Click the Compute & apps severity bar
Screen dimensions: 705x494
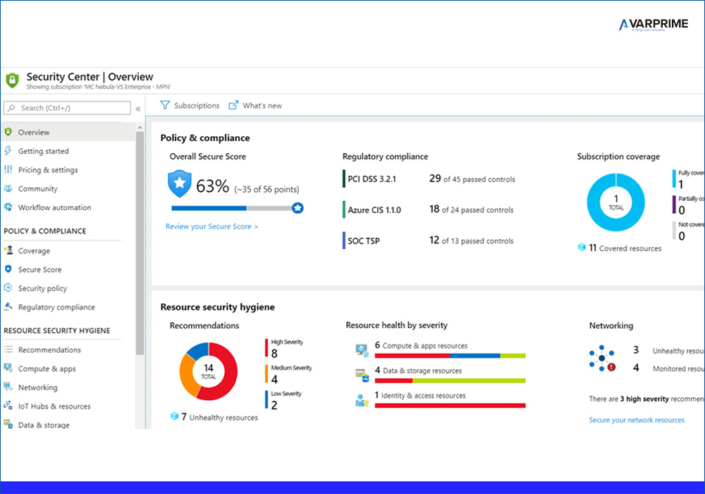450,356
